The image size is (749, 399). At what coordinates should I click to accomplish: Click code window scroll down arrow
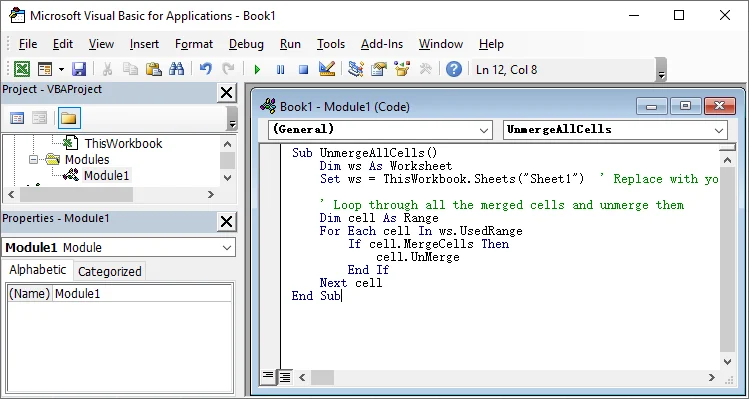point(728,362)
